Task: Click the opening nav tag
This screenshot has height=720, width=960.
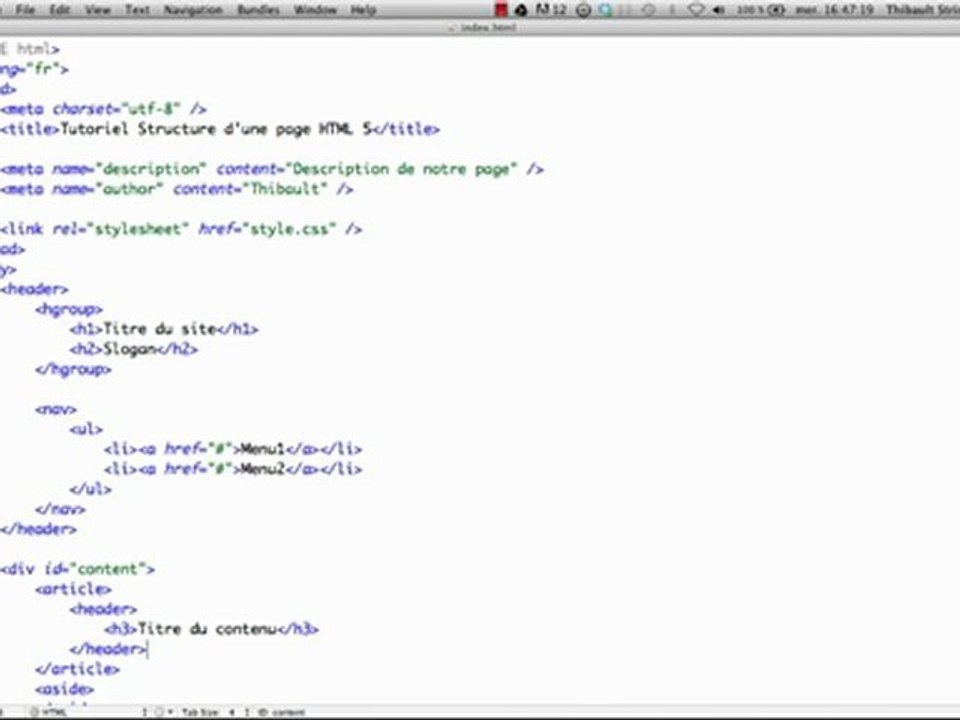Action: (x=56, y=409)
